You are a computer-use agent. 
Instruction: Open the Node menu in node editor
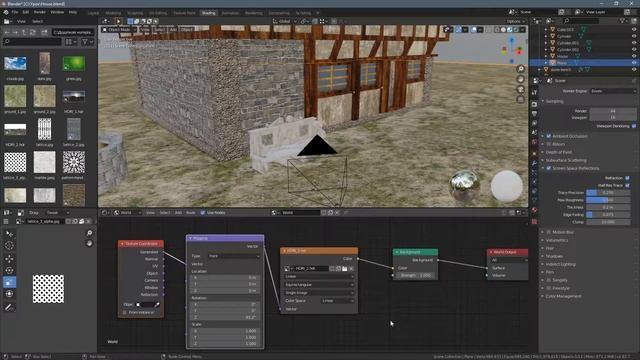(x=191, y=213)
